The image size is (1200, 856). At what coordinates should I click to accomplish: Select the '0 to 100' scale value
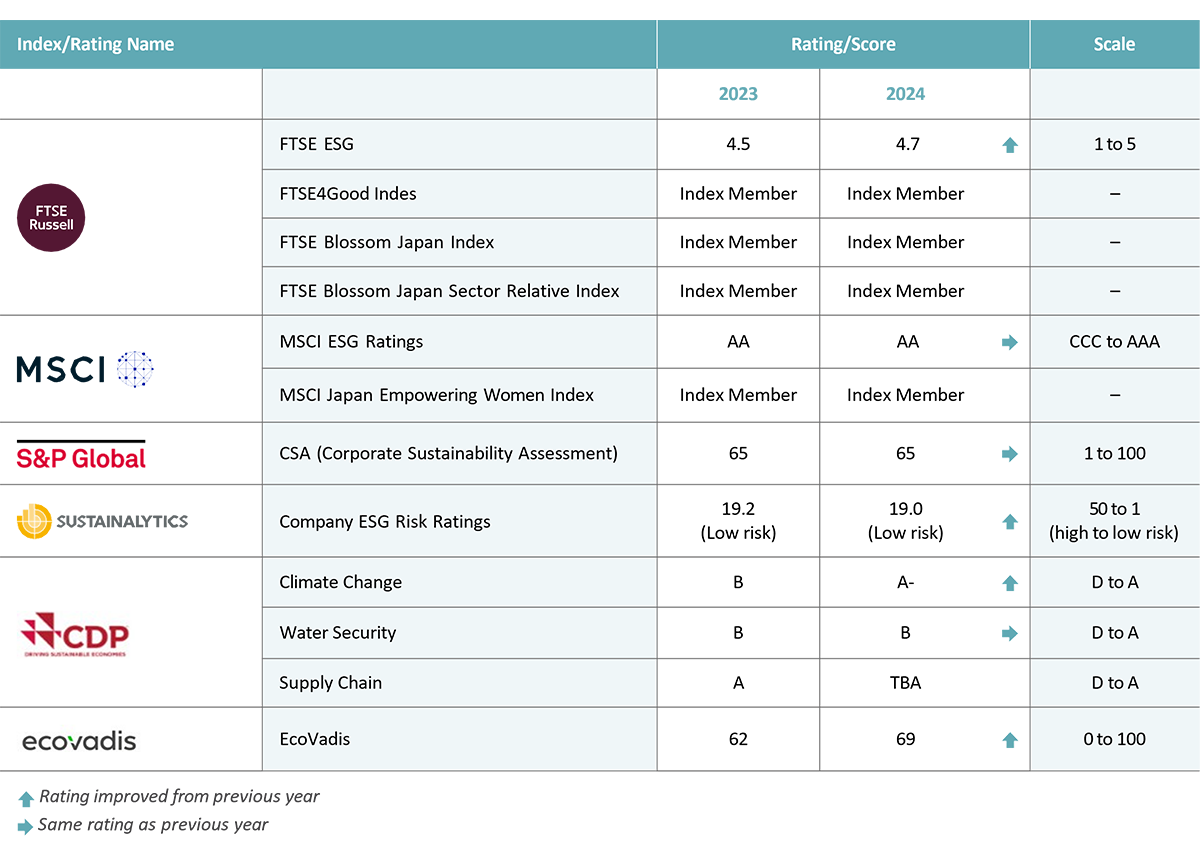pyautogui.click(x=1115, y=739)
